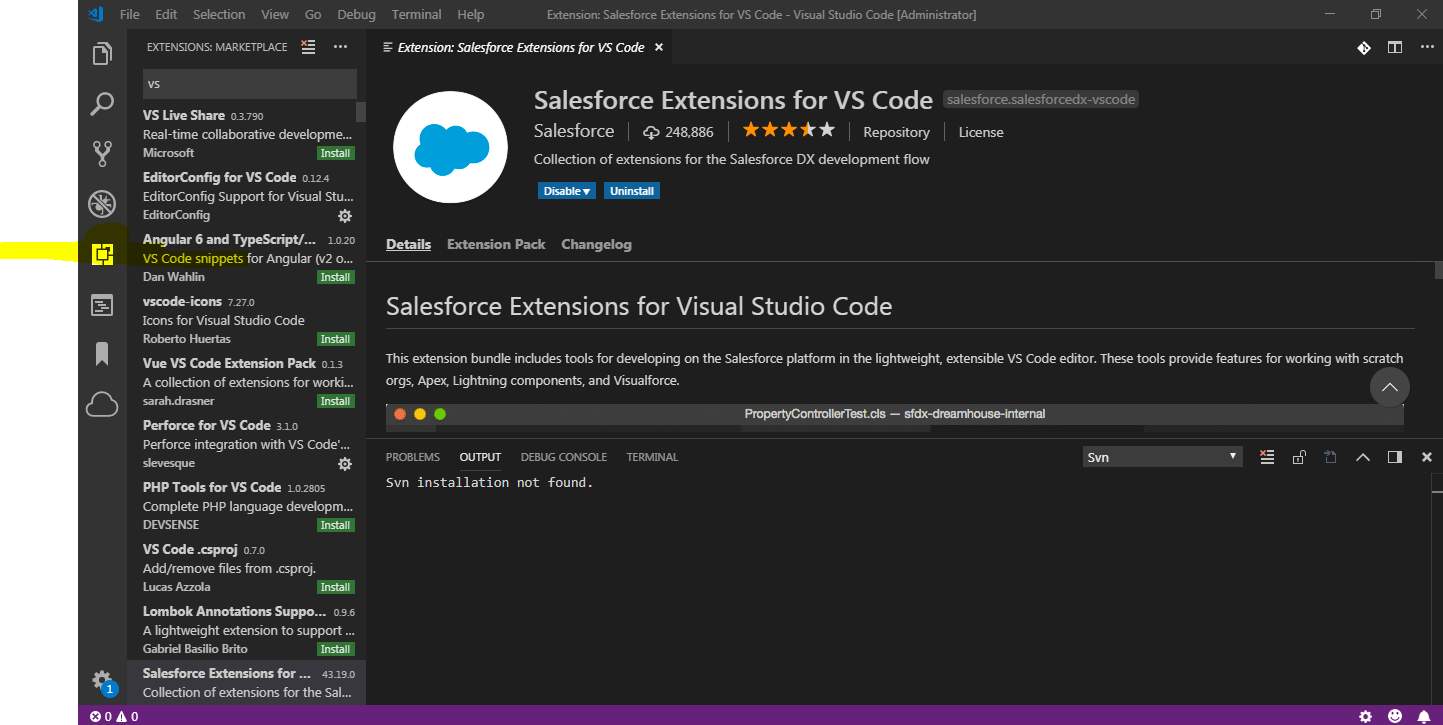Select the Source Control icon
Viewport: 1443px width, 725px height.
pos(102,153)
